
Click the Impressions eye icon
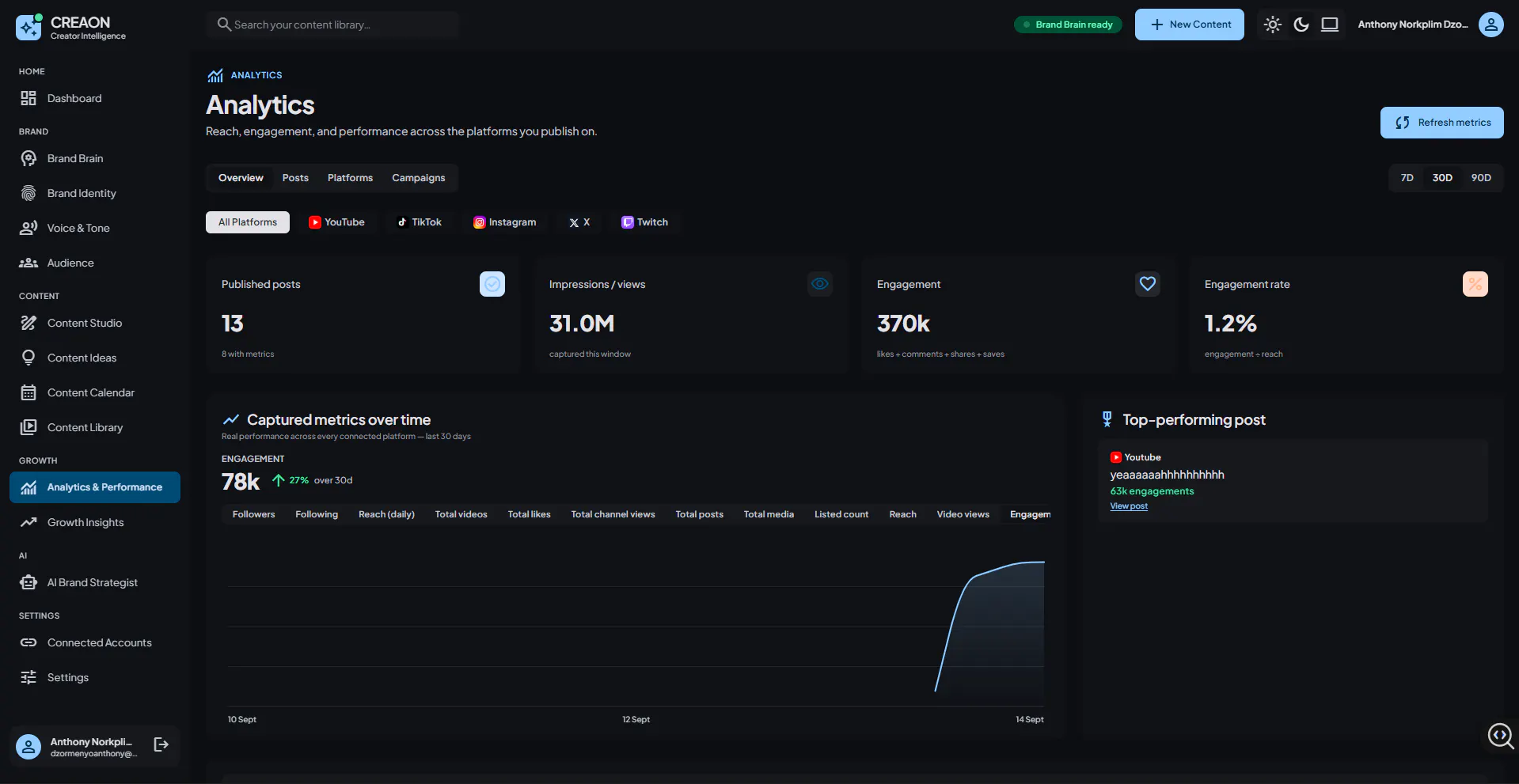coord(820,284)
